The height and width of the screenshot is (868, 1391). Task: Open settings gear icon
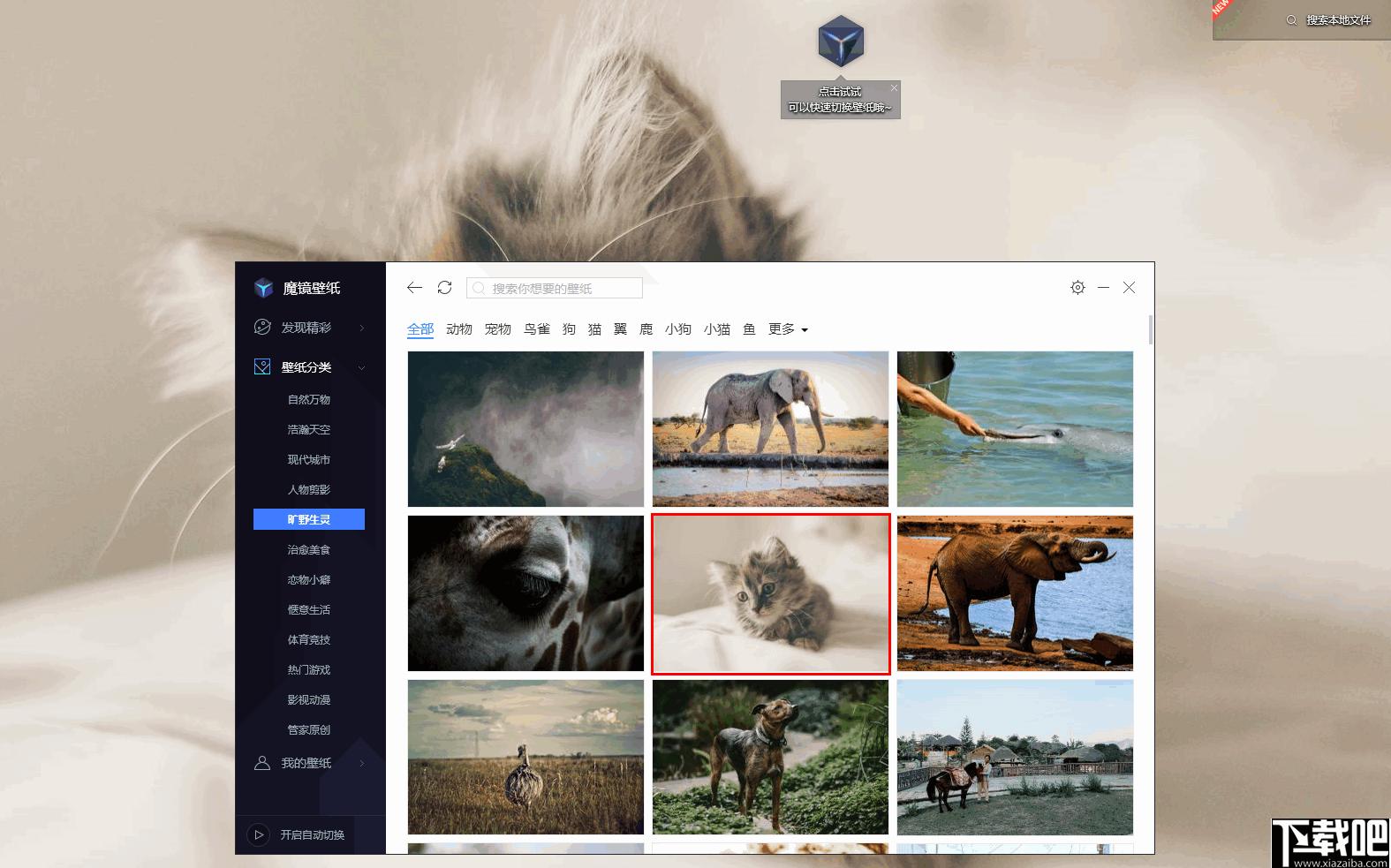pyautogui.click(x=1077, y=288)
